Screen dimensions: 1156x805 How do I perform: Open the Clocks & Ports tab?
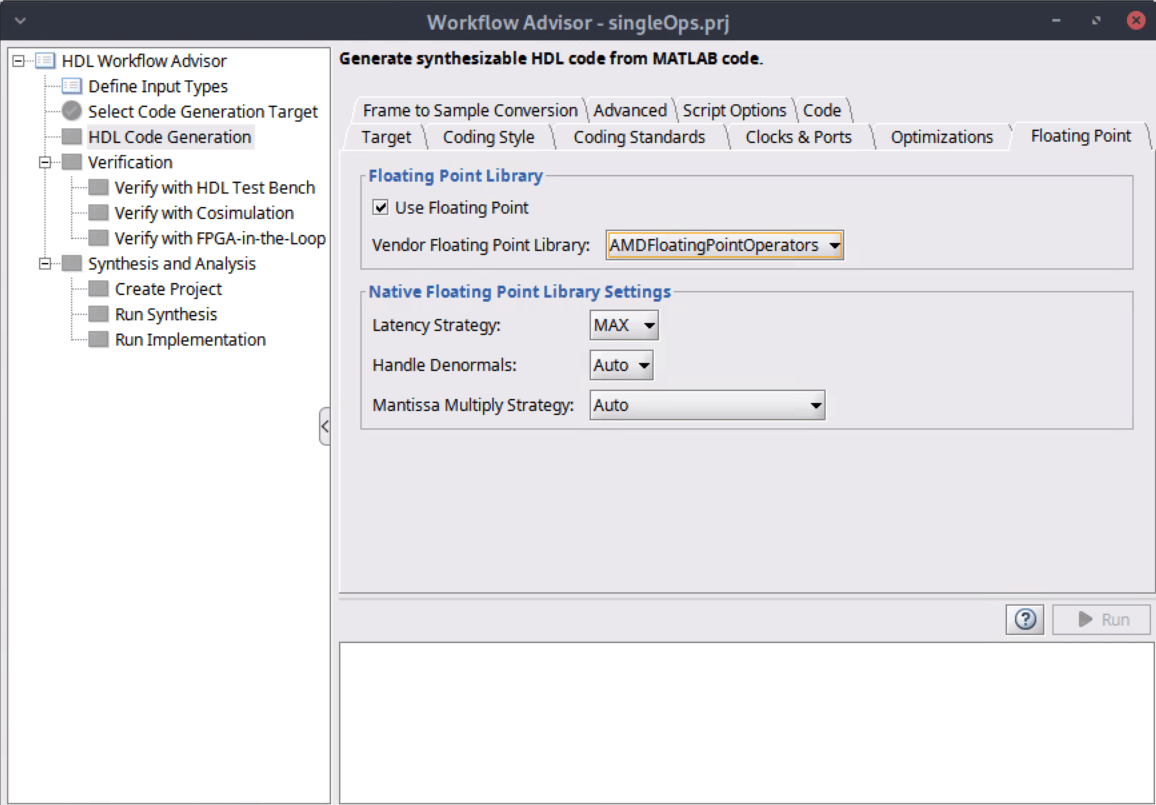pos(801,136)
